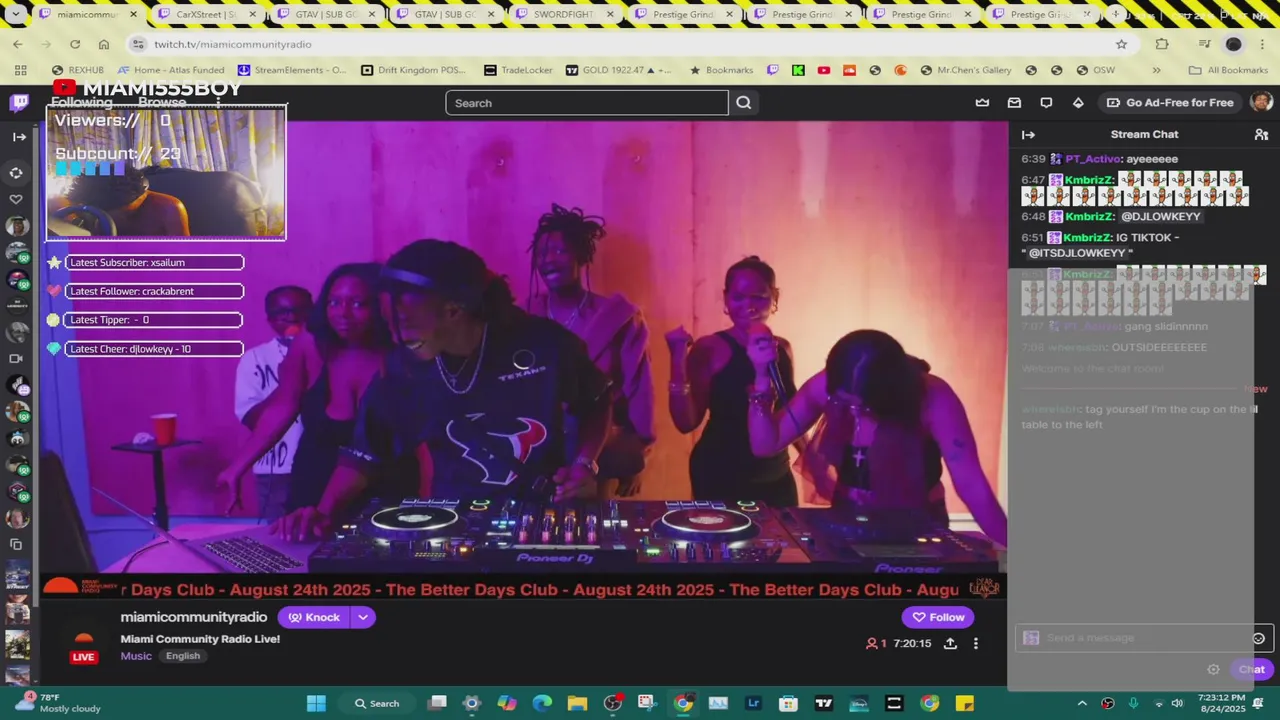This screenshot has width=1280, height=720.
Task: Show hidden system tray icons
Action: coord(1082,703)
